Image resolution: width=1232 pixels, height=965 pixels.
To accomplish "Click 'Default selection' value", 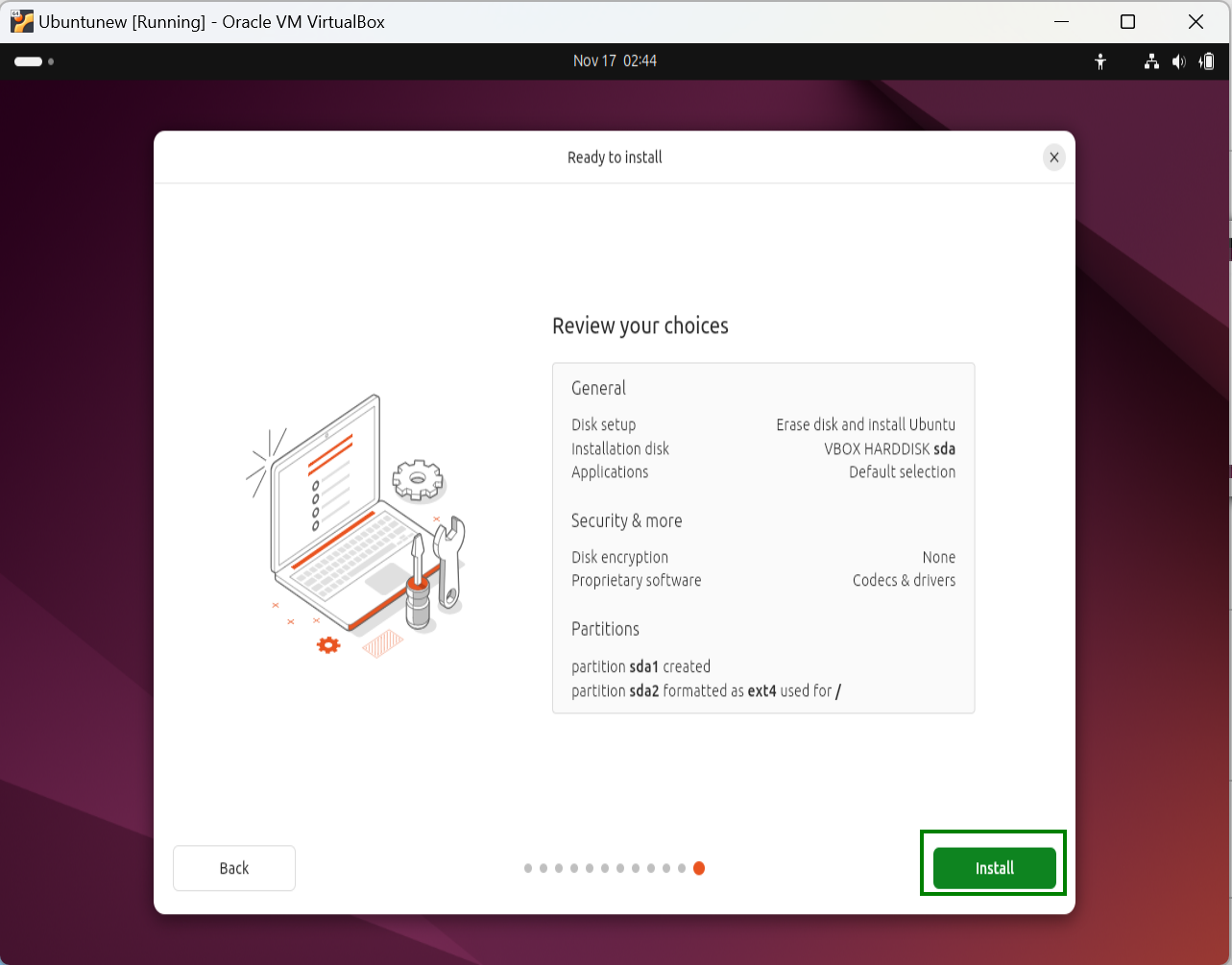I will pyautogui.click(x=902, y=471).
